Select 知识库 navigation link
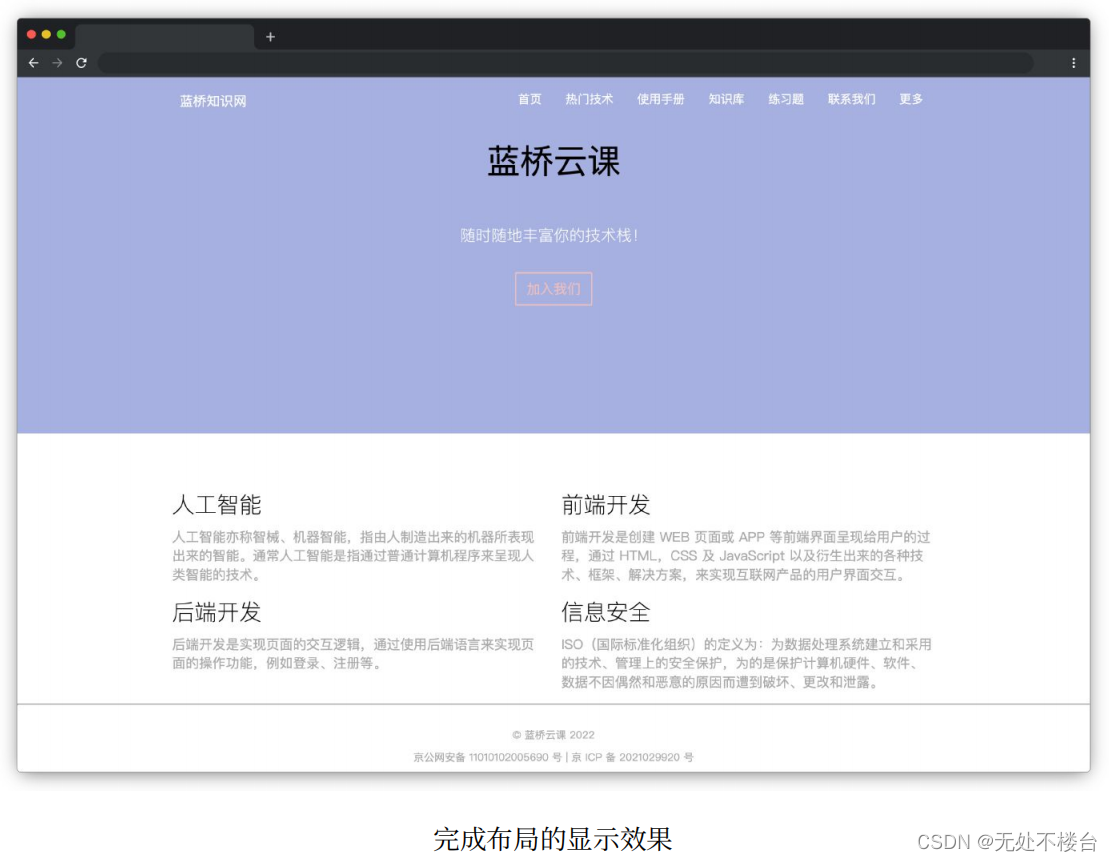 point(726,99)
